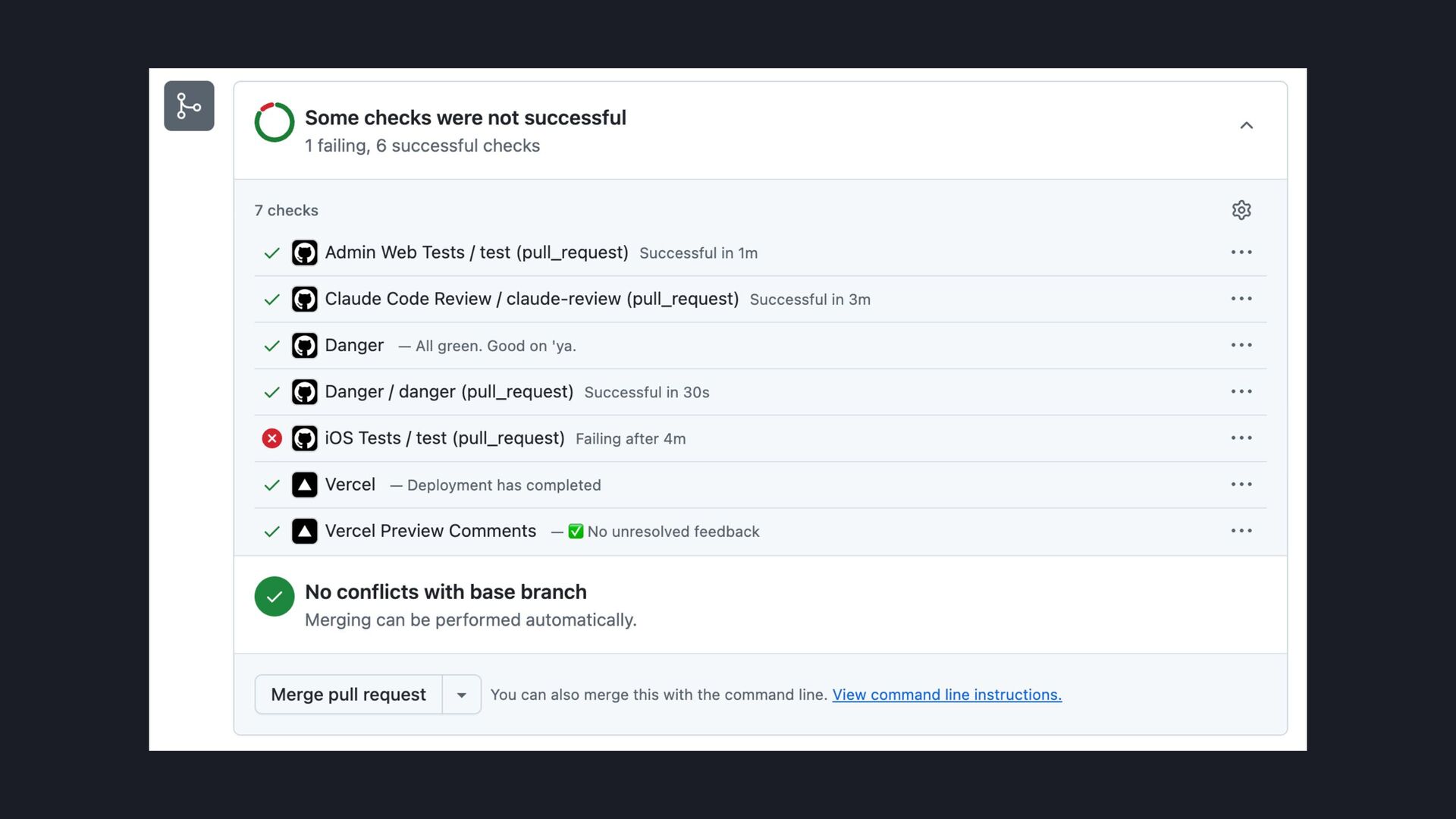Screen dimensions: 1456x819
Task: Open more options for Claude Code Review
Action: tap(1241, 299)
